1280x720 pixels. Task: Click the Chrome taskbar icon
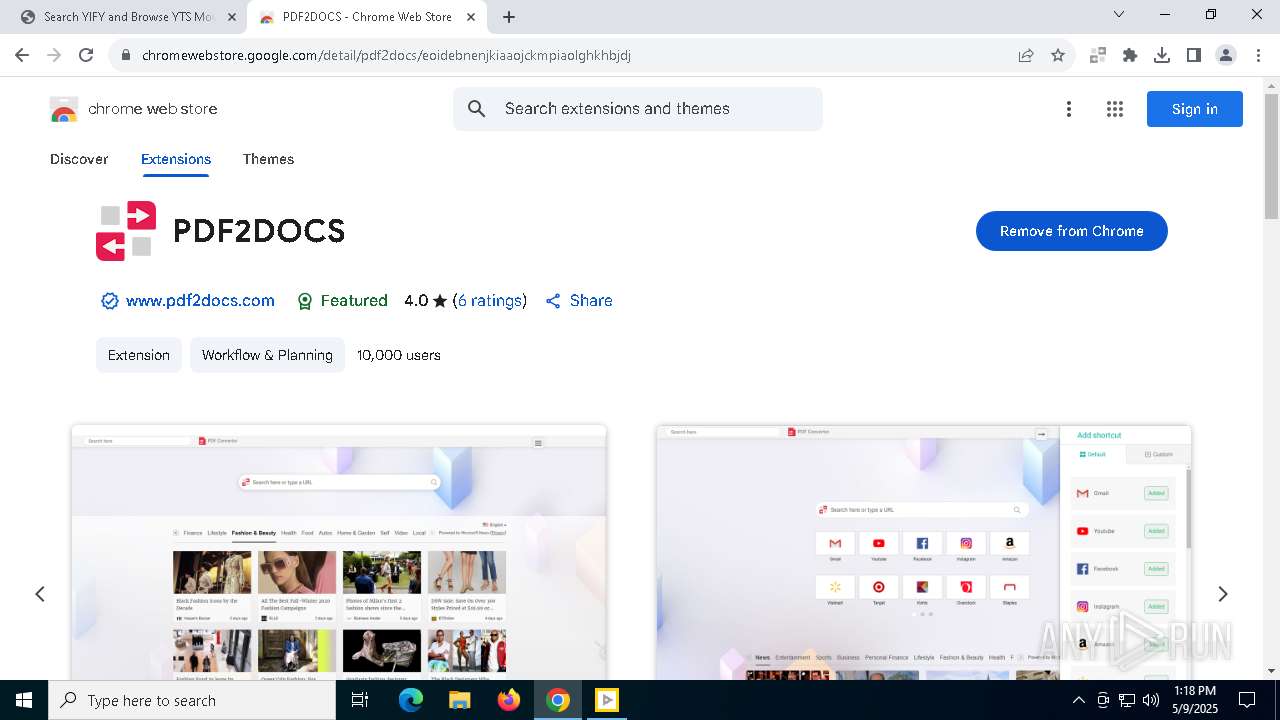coord(558,700)
